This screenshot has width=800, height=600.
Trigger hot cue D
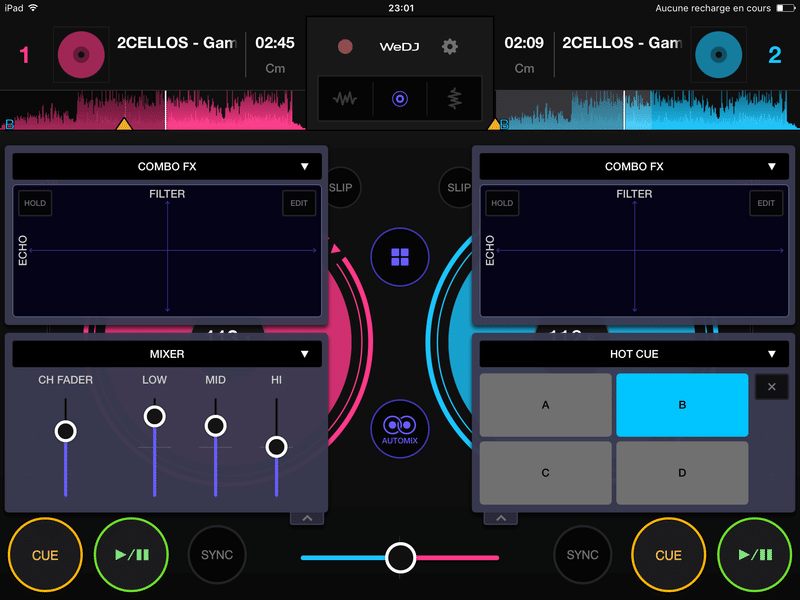[682, 473]
